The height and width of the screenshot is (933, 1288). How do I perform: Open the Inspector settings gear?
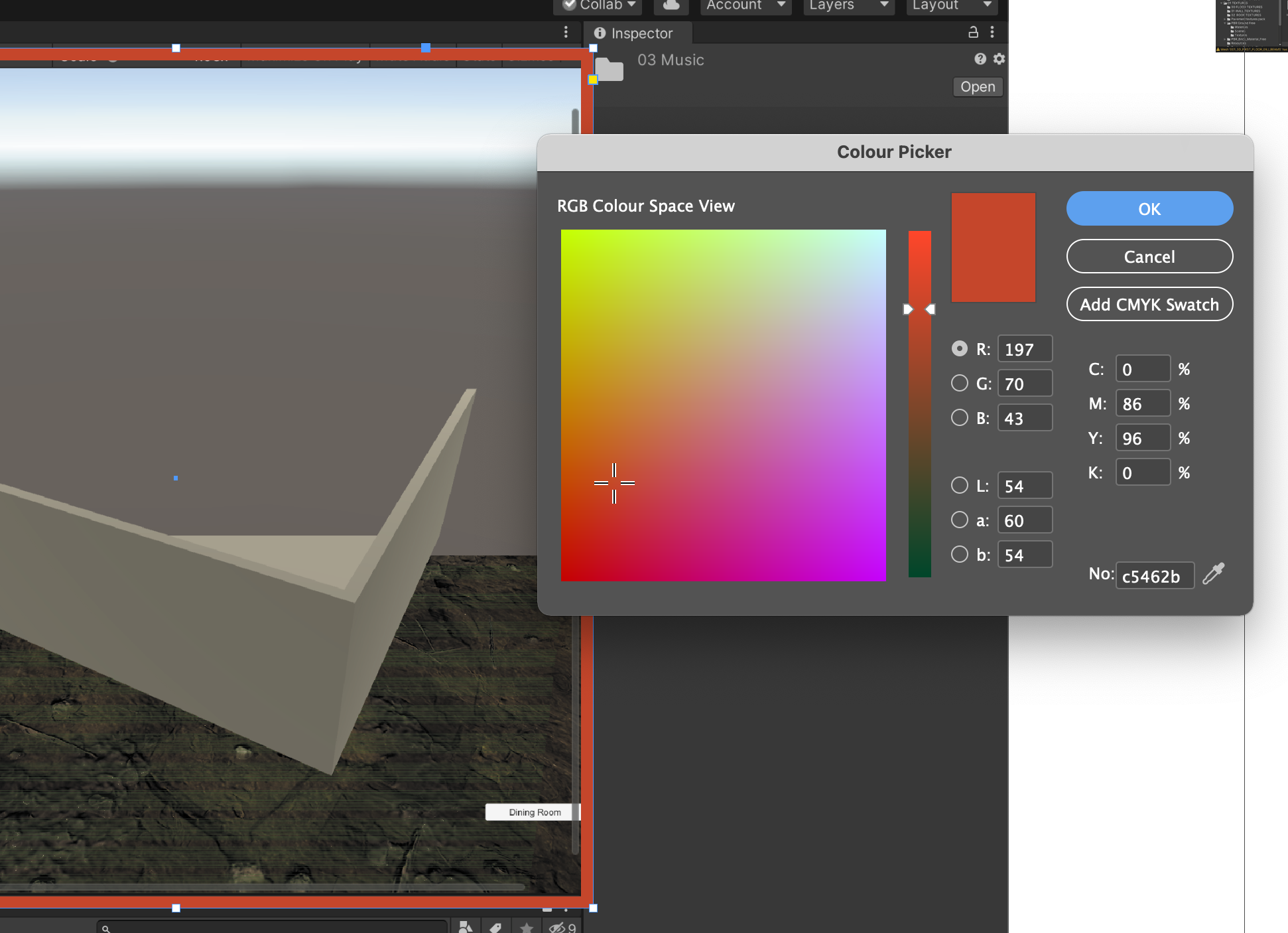pos(999,59)
